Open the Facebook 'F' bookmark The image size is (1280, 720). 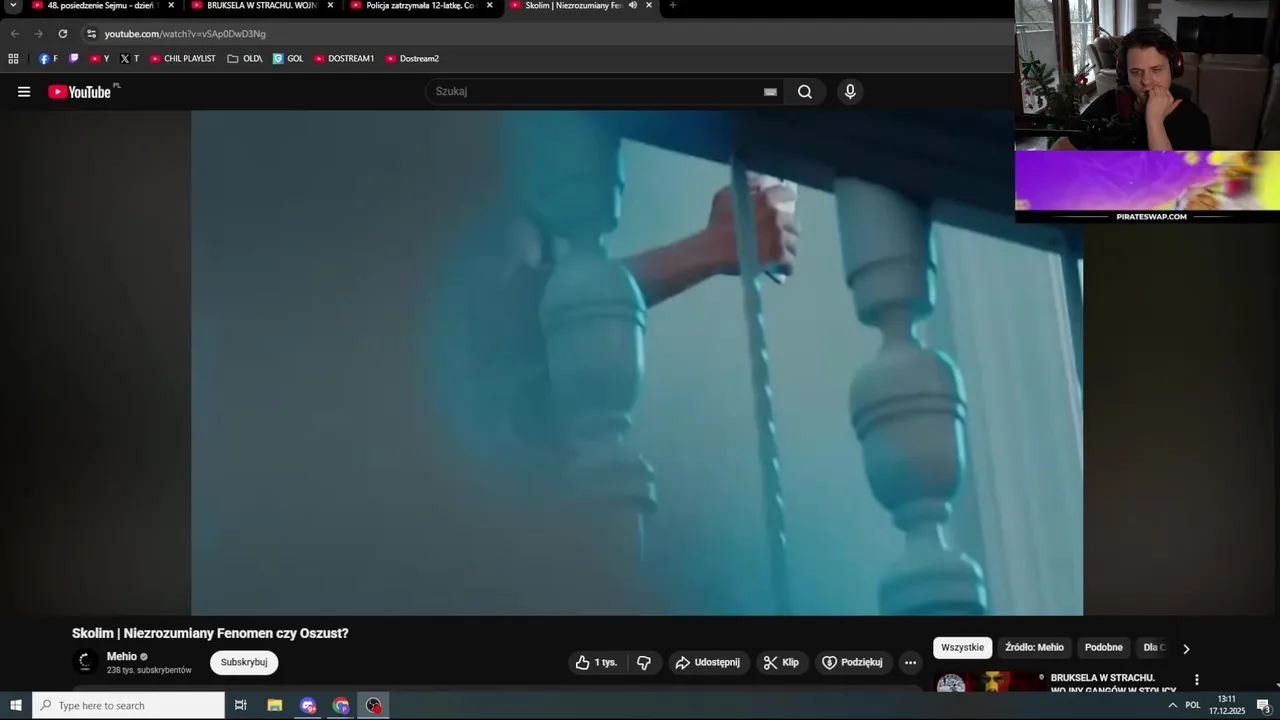[48, 59]
